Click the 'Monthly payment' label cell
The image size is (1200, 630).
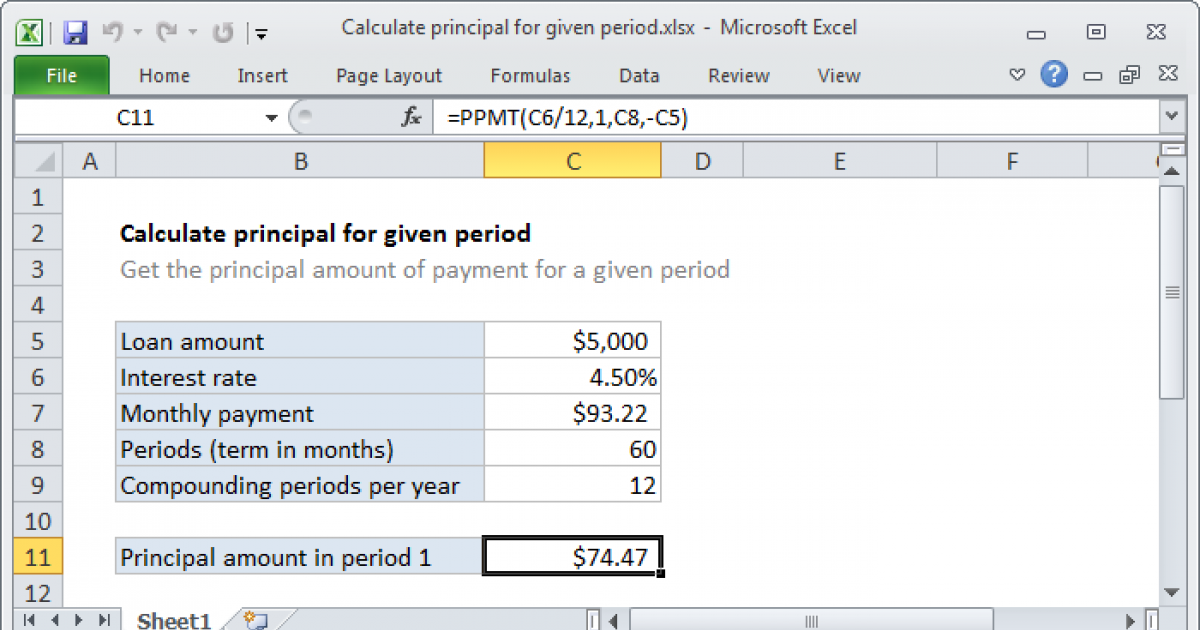click(300, 413)
